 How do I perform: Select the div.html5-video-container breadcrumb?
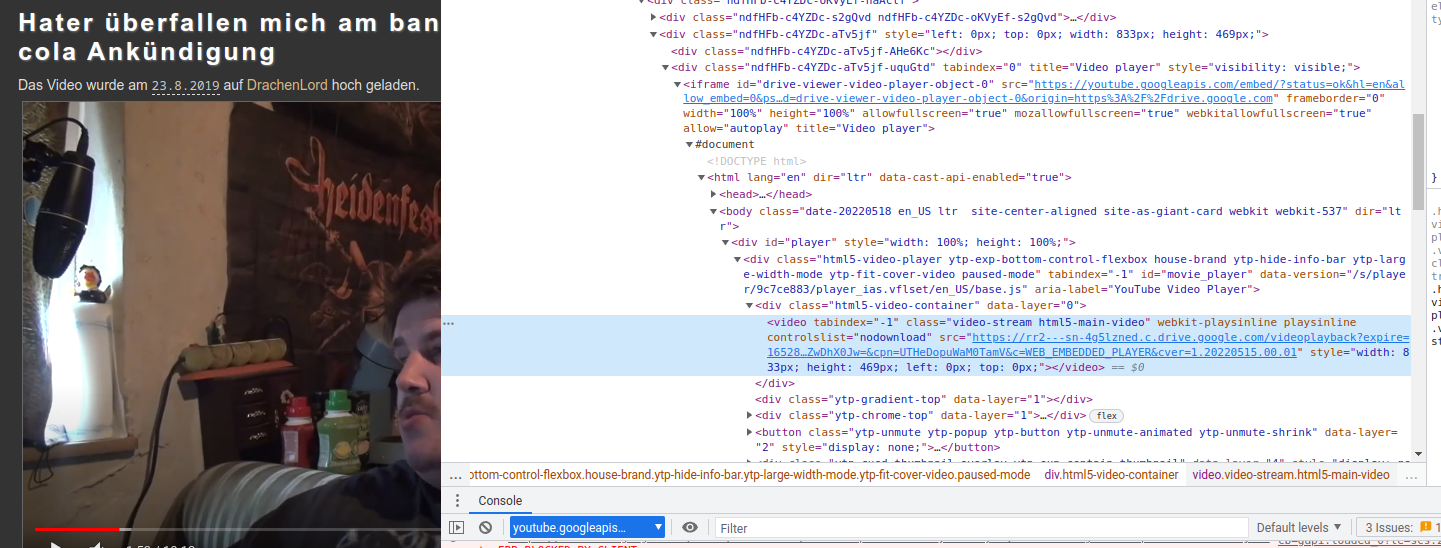[x=1111, y=475]
